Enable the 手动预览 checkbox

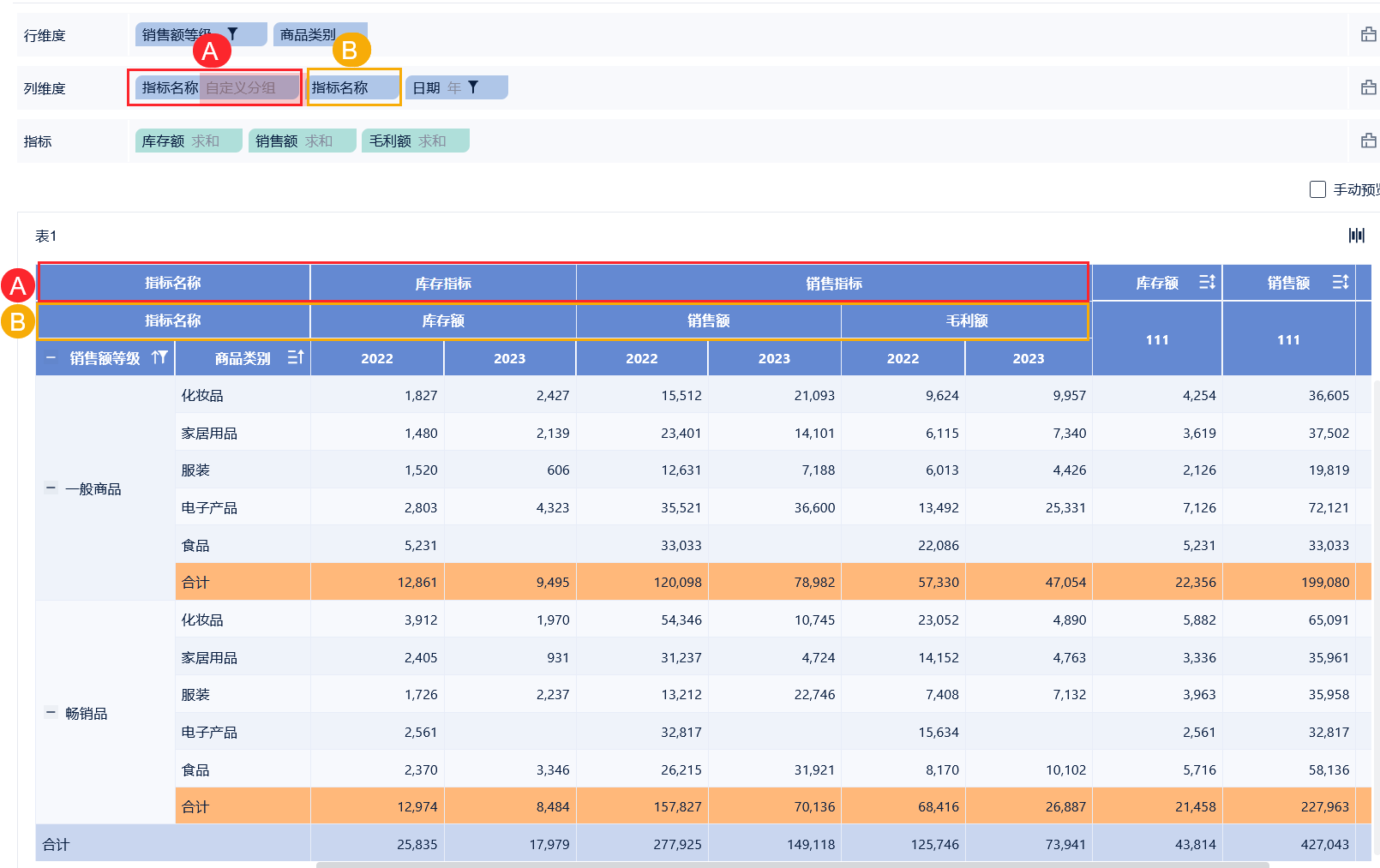point(1318,189)
